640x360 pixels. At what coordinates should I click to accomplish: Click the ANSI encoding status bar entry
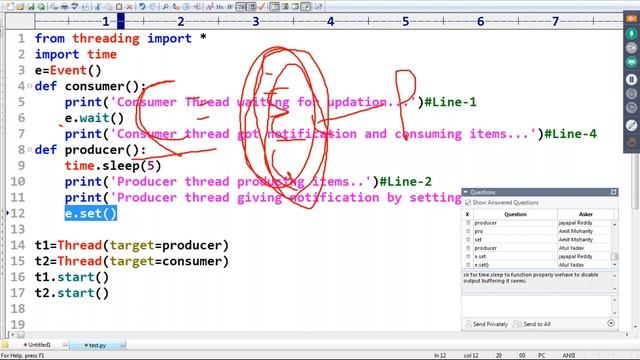click(568, 356)
